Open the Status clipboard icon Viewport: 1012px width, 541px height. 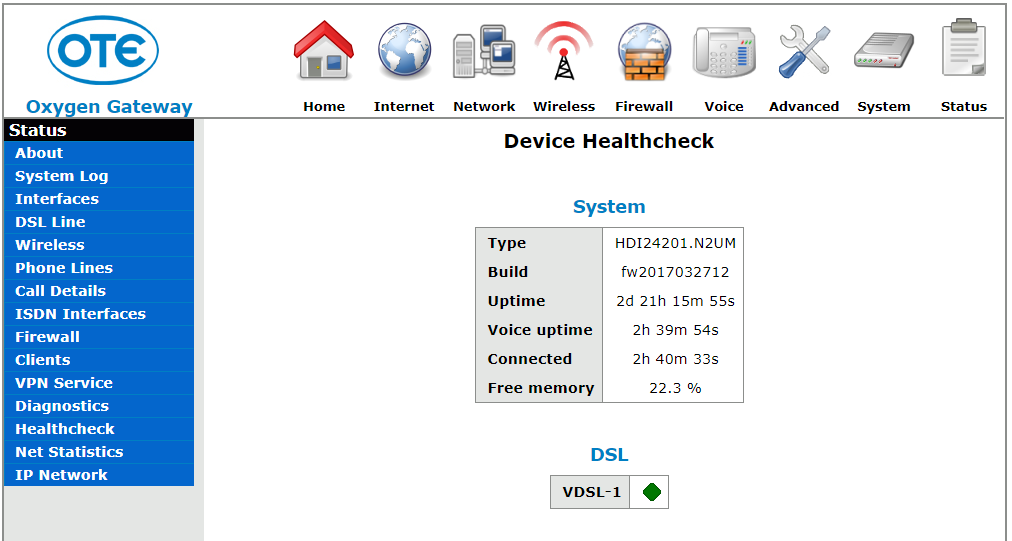click(x=964, y=48)
